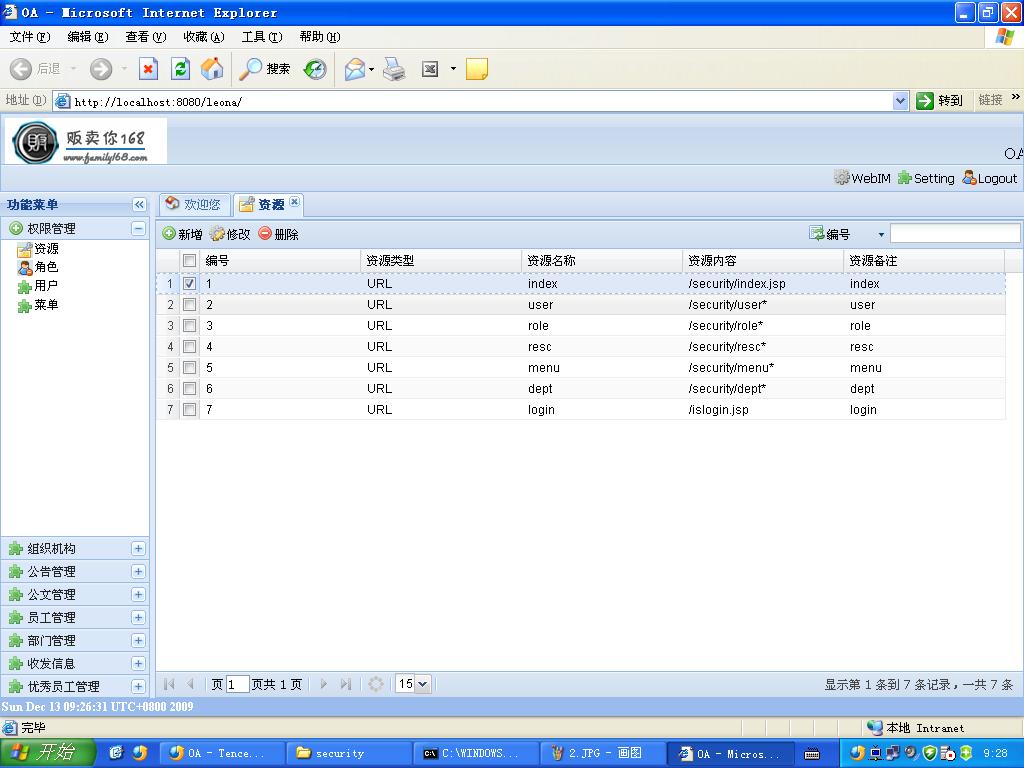Screen dimensions: 1024x768
Task: Click the 转到 go button
Action: pos(939,100)
